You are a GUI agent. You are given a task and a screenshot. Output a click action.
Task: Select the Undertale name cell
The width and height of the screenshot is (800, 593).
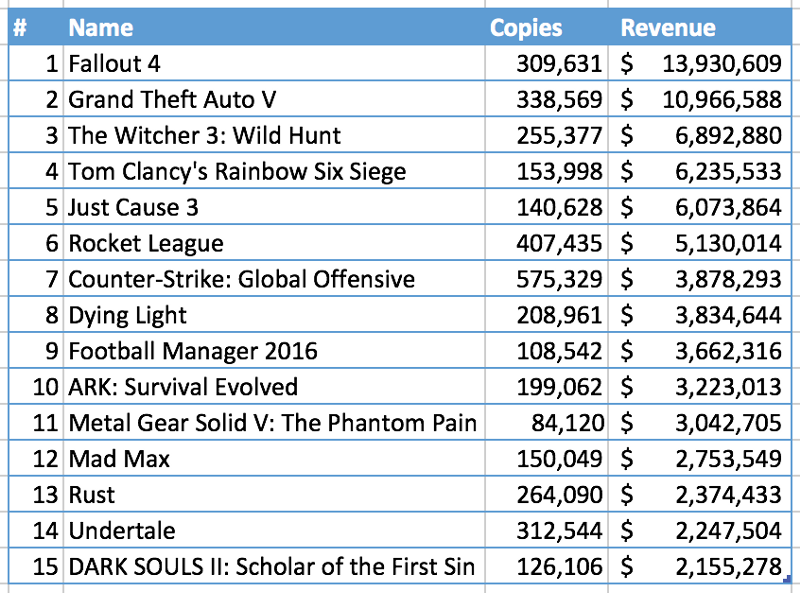click(x=274, y=530)
